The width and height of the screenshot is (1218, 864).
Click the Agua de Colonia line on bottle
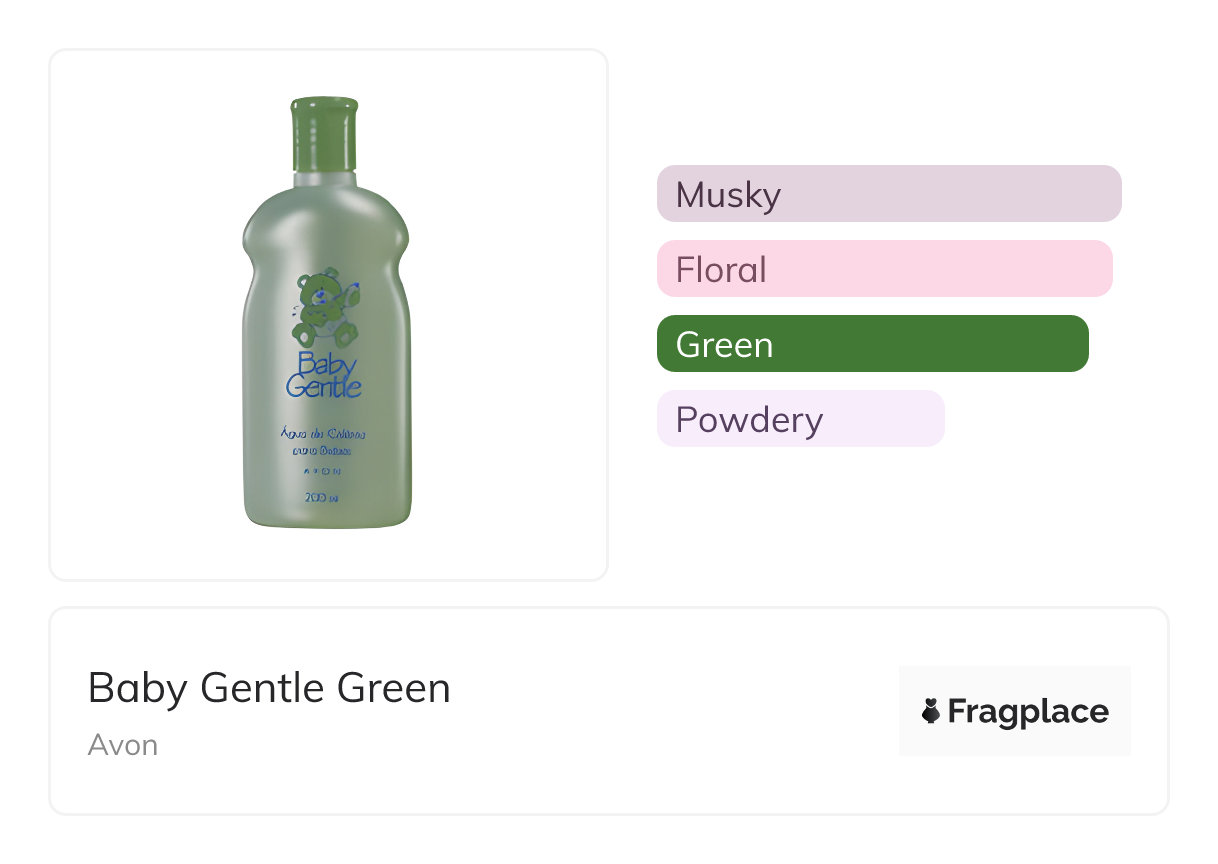322,435
